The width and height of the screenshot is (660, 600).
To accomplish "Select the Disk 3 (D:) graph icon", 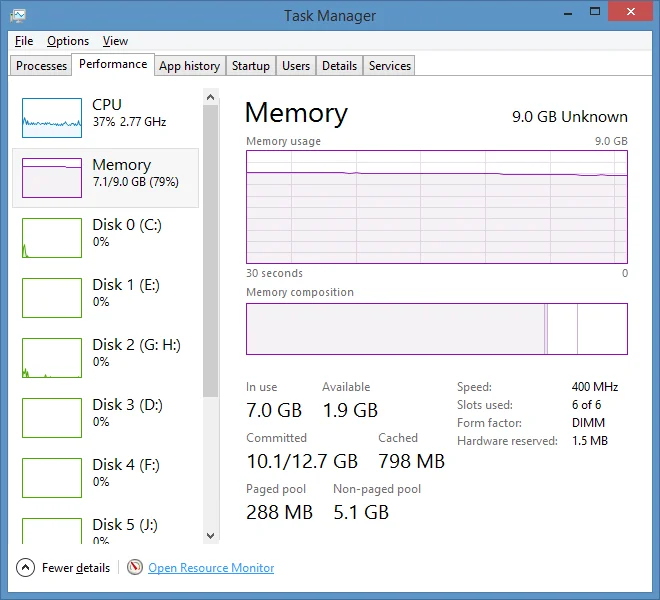I will tap(52, 418).
